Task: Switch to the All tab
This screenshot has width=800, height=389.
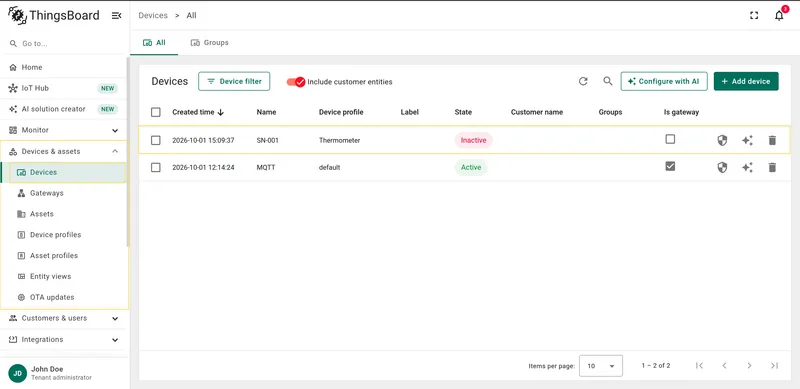Action: (154, 43)
